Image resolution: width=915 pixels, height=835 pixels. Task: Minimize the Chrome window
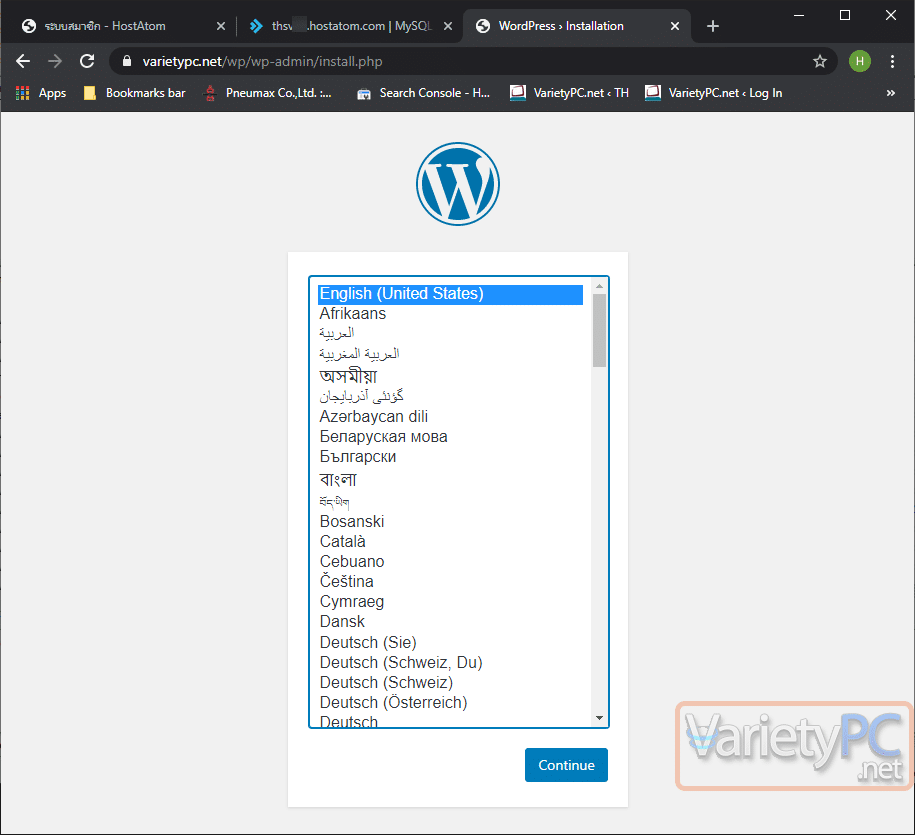pos(799,15)
